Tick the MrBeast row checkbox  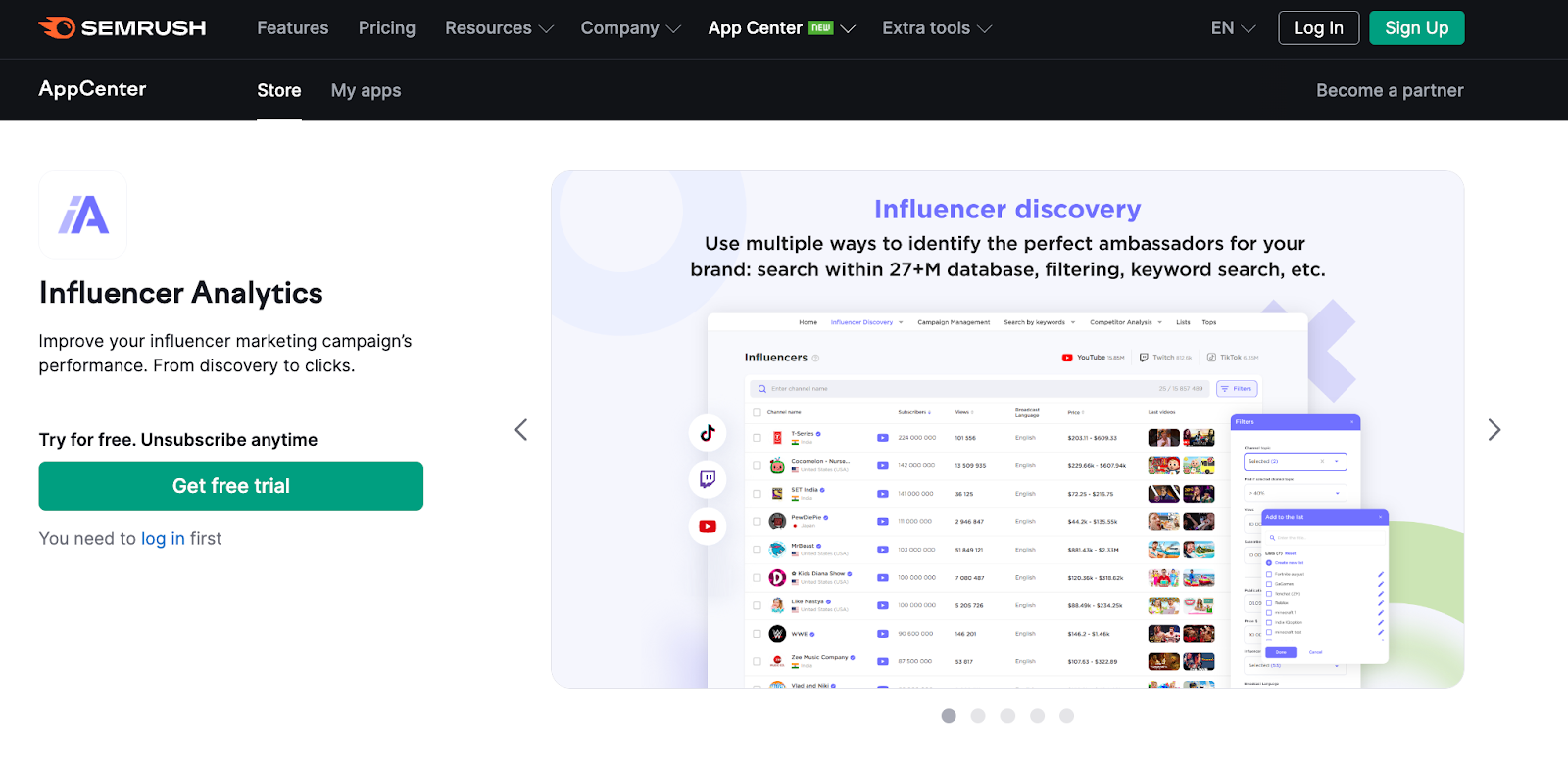click(x=757, y=550)
